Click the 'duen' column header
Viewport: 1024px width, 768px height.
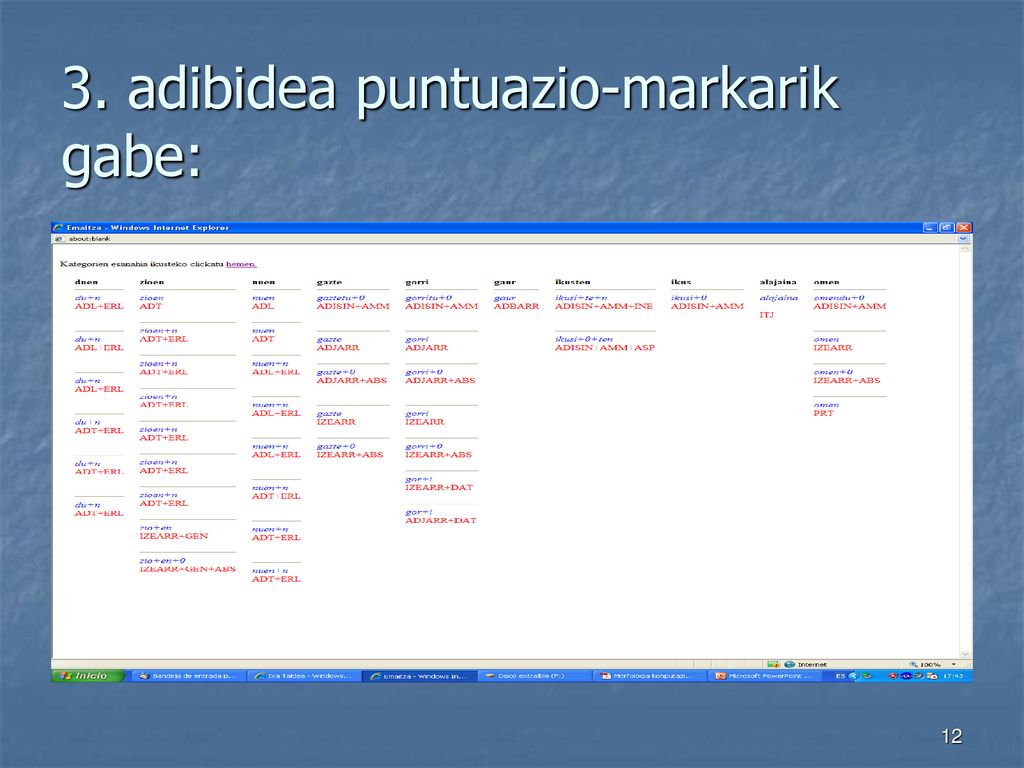(x=86, y=282)
